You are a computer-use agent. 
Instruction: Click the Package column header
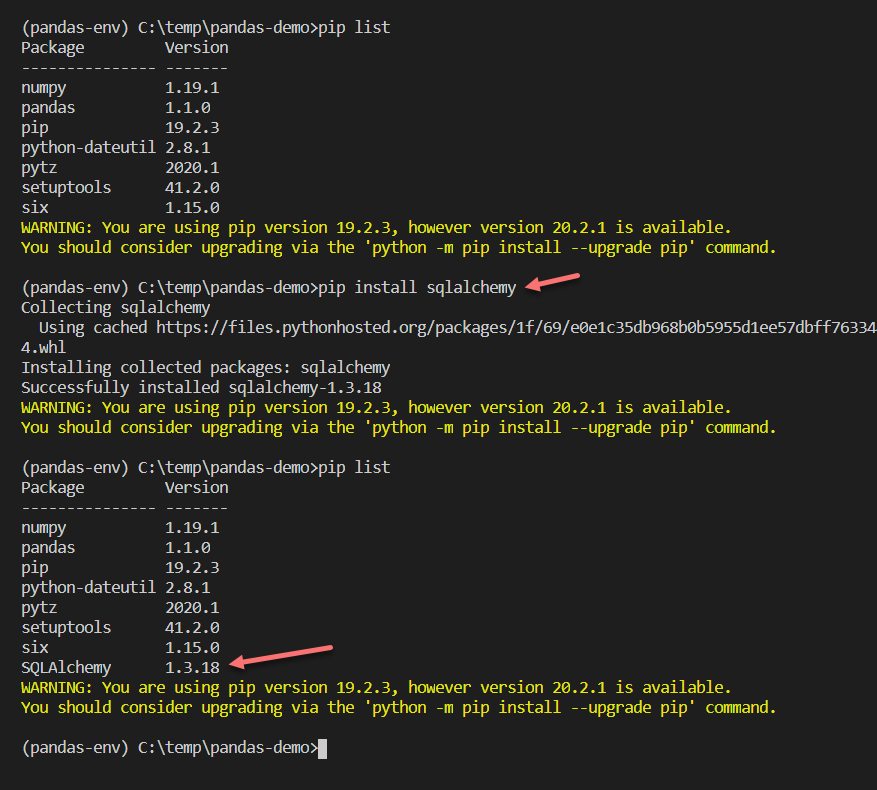tap(52, 47)
